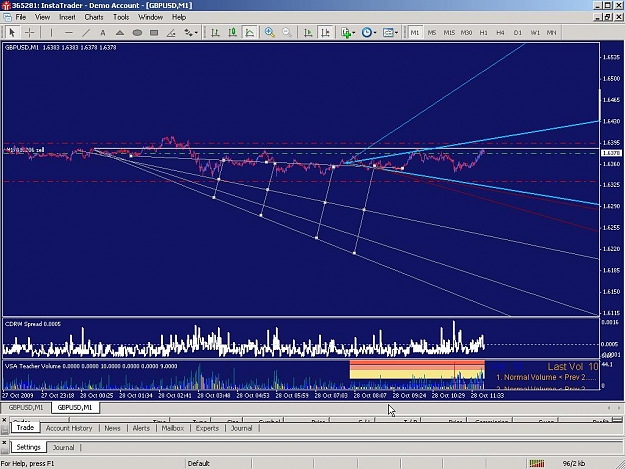Open the Charts menu
The width and height of the screenshot is (625, 469).
94,17
